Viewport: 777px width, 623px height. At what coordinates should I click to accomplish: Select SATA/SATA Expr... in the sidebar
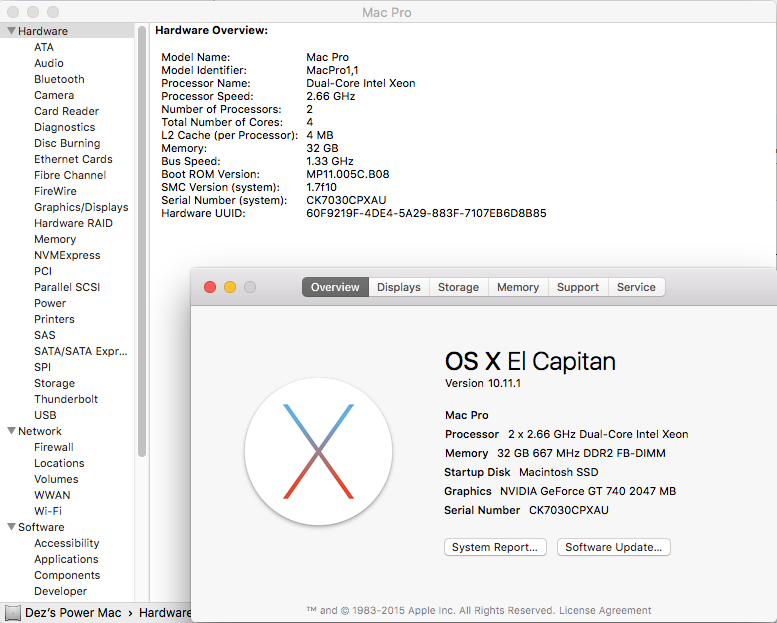coord(80,351)
